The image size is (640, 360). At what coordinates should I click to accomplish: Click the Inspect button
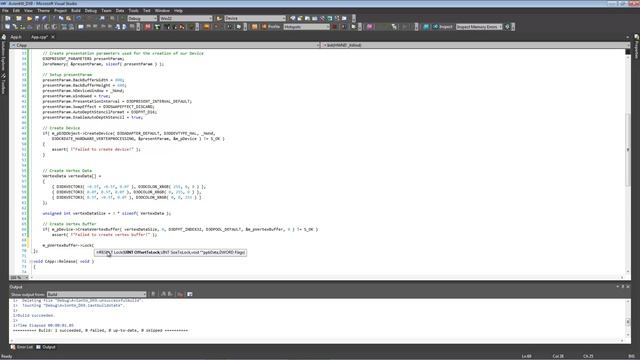(x=443, y=27)
